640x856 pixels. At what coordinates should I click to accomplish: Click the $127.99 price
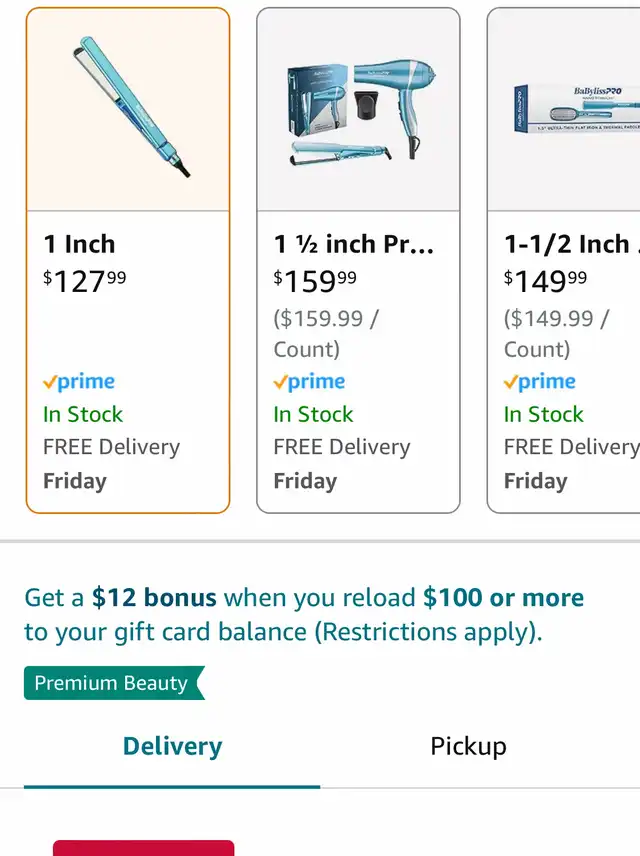85,281
